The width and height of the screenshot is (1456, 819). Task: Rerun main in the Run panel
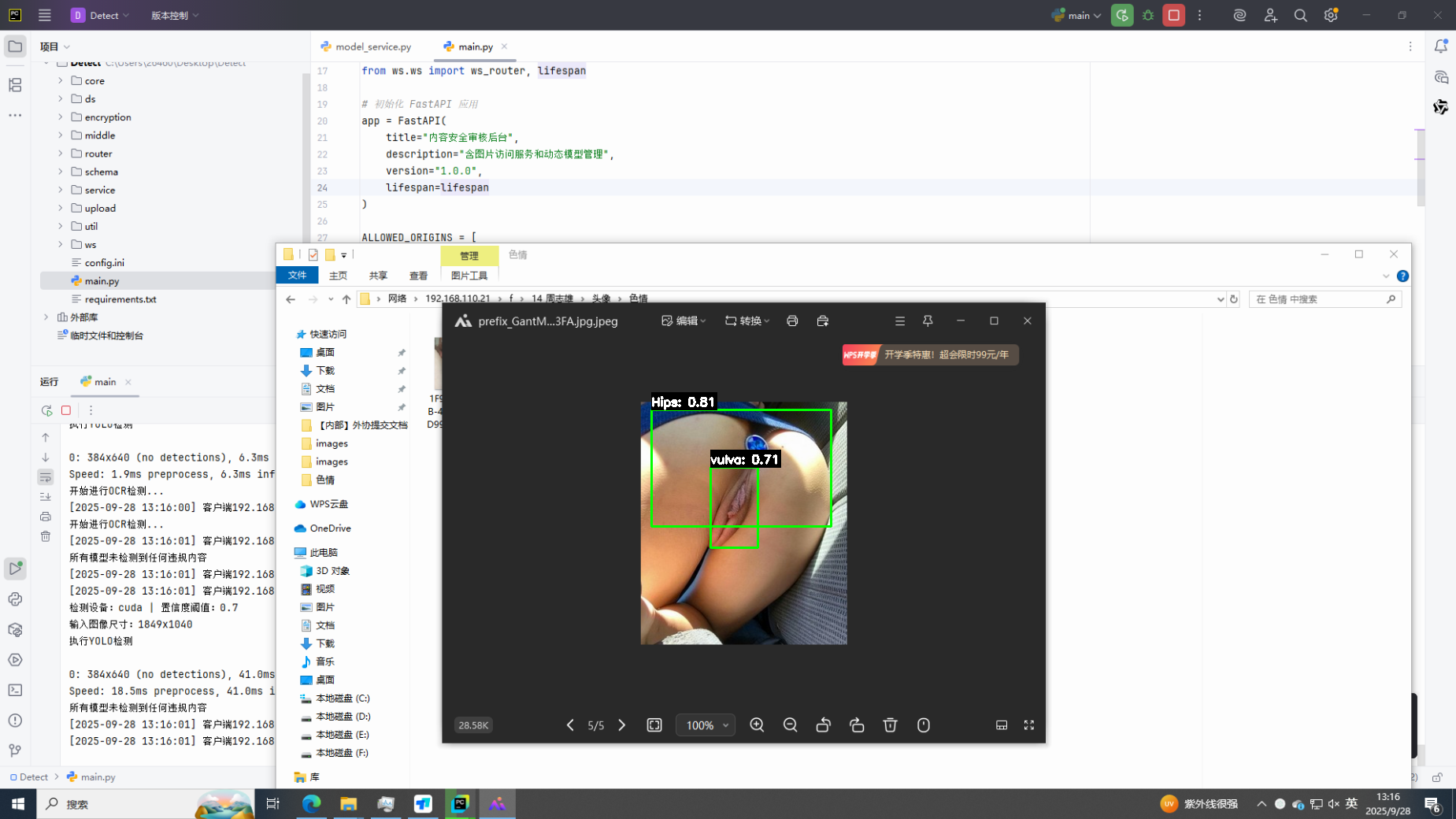46,410
